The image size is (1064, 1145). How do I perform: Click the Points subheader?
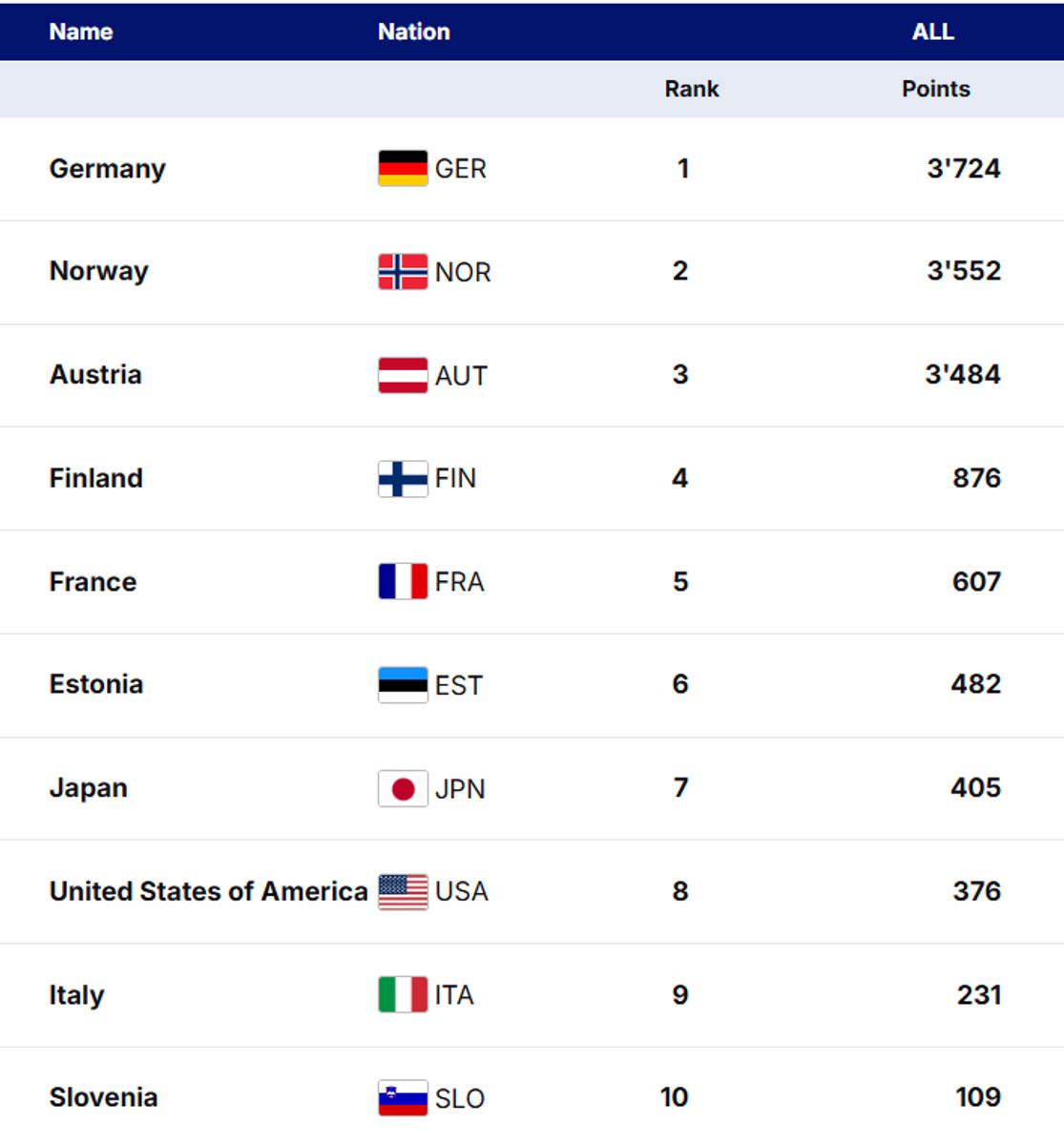point(935,89)
